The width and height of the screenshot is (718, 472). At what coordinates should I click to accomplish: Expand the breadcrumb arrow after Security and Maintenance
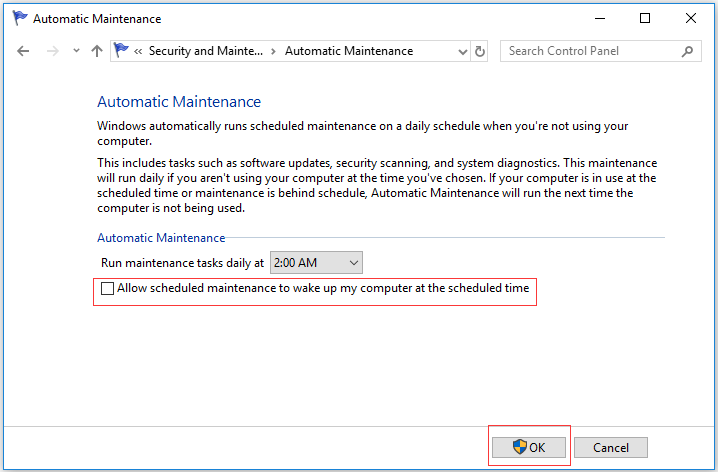[x=273, y=51]
